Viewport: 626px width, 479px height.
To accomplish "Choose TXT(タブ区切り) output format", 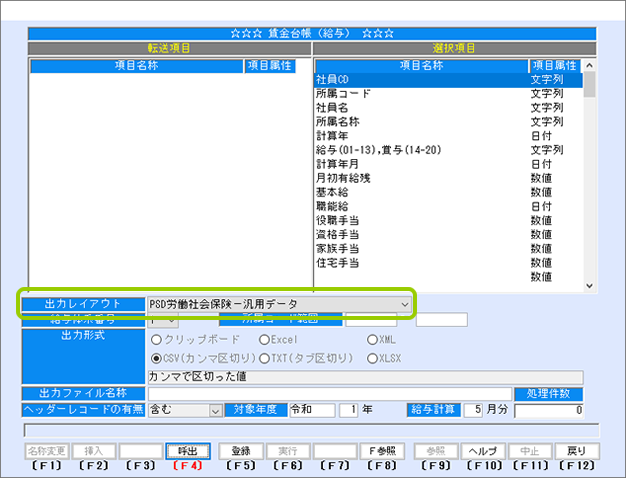I will pos(264,357).
